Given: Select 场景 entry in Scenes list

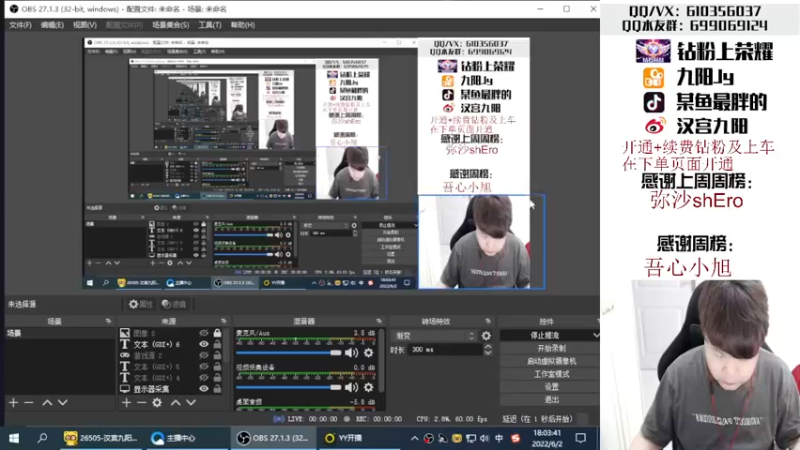Looking at the screenshot, I should point(60,333).
